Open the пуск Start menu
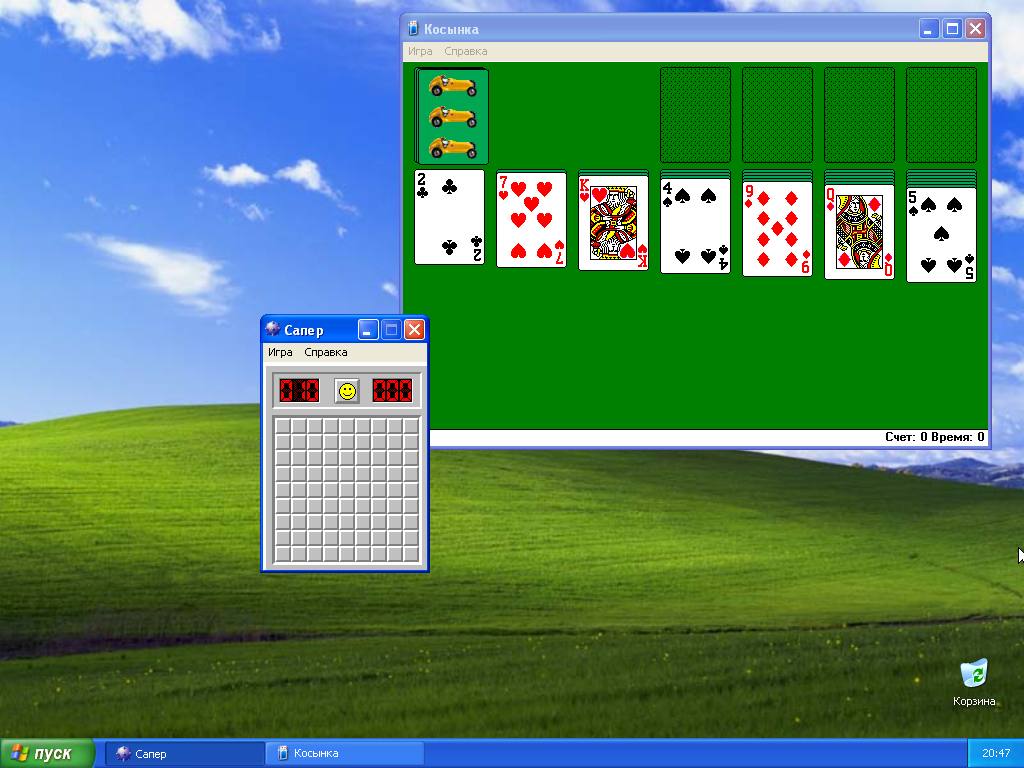Viewport: 1024px width, 768px height. pos(47,754)
